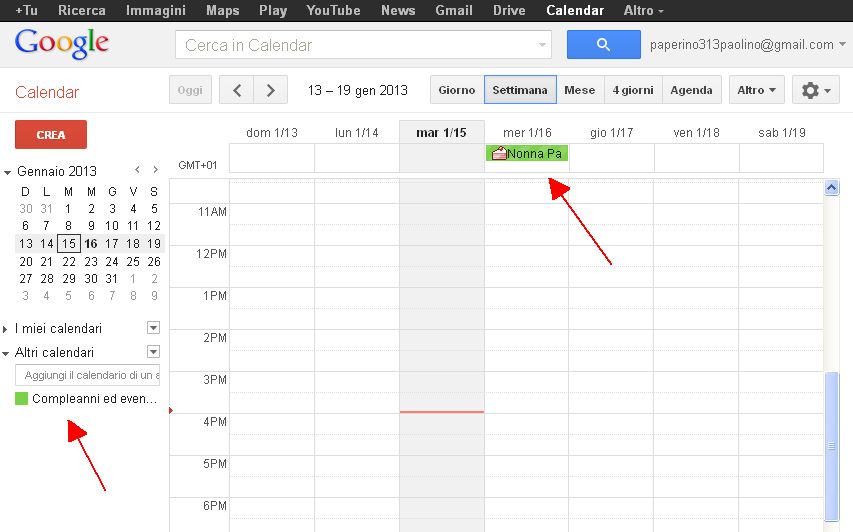Open YouTube in the top bar

[x=333, y=10]
